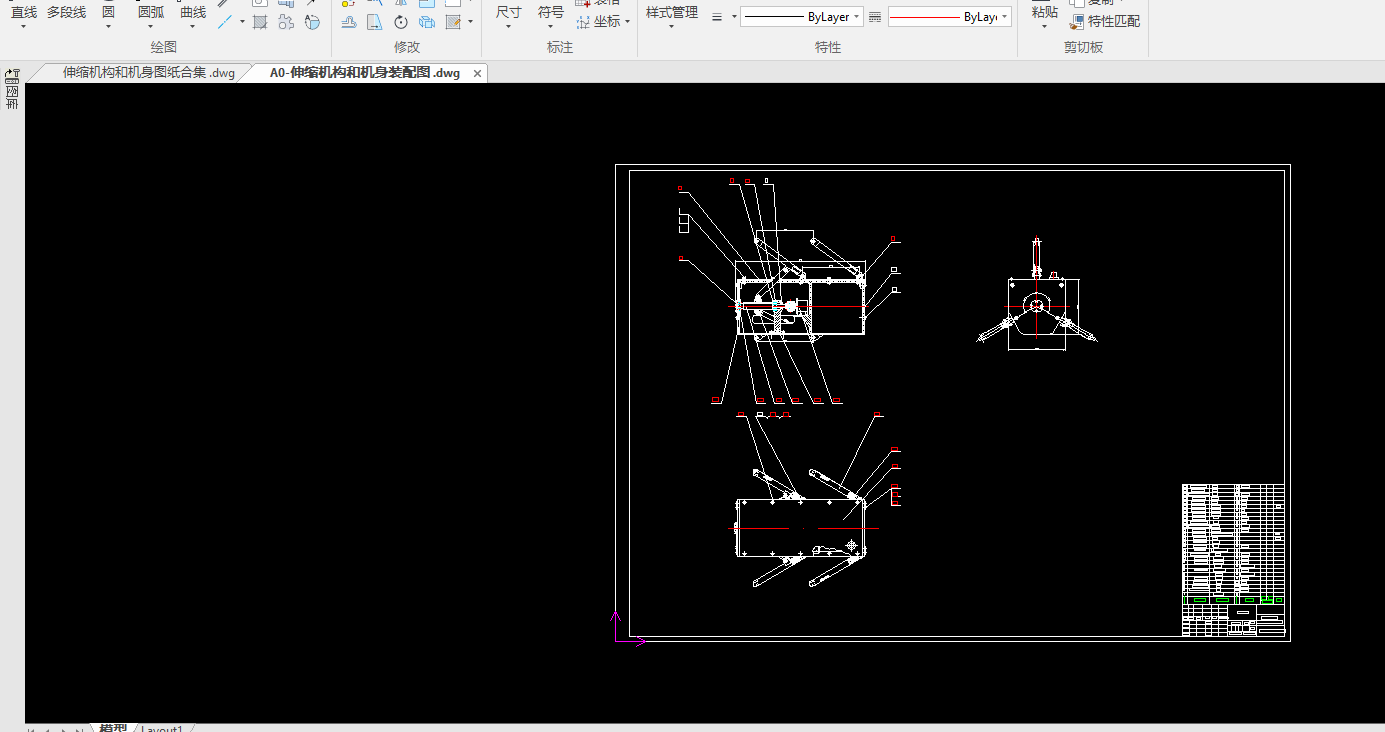Click the 标注 group label
Viewport: 1385px width, 732px height.
pos(560,47)
